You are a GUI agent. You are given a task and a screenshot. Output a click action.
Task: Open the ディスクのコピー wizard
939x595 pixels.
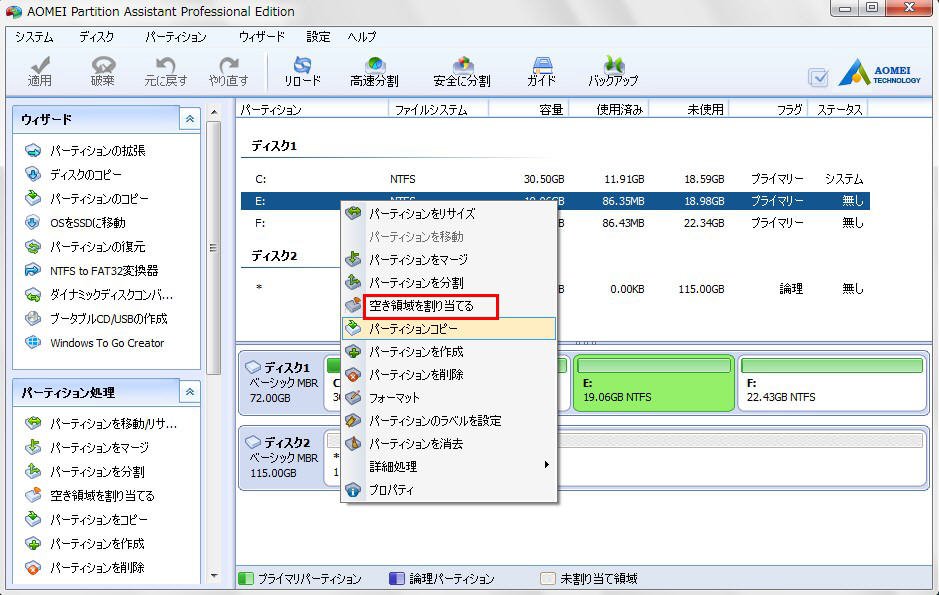point(86,175)
